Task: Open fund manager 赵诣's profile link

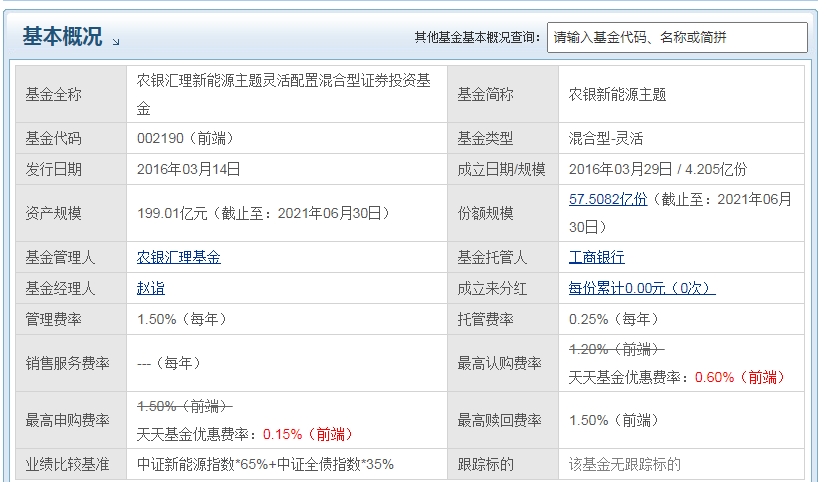Action: point(150,288)
